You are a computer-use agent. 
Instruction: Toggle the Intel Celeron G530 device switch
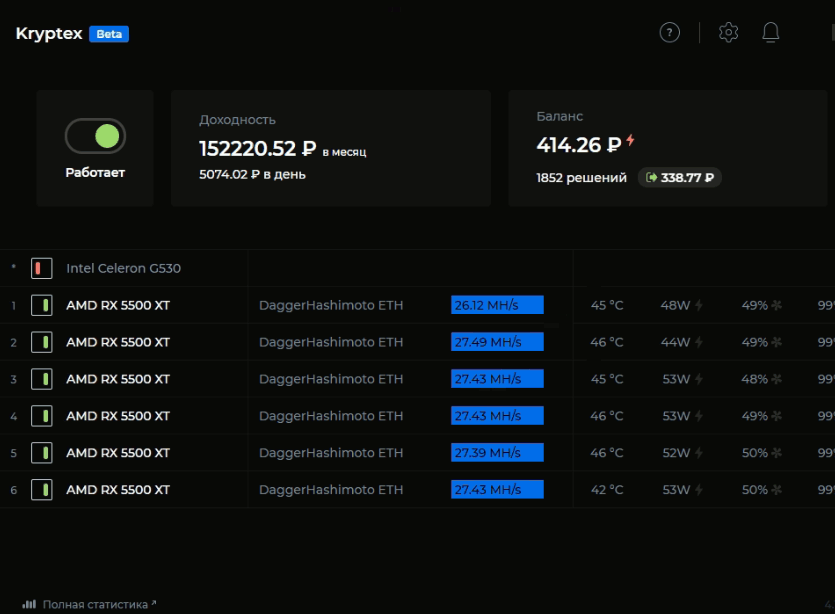pos(41,268)
